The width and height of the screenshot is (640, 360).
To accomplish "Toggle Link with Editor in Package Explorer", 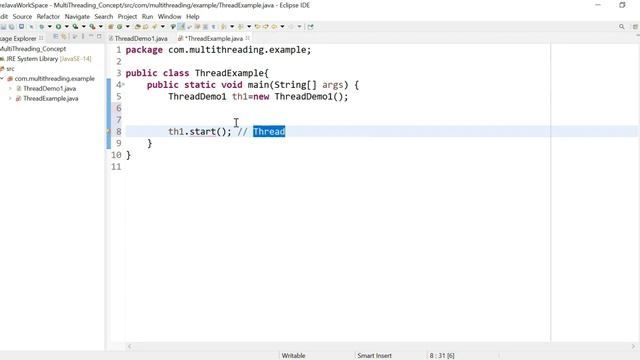I will (64, 37).
